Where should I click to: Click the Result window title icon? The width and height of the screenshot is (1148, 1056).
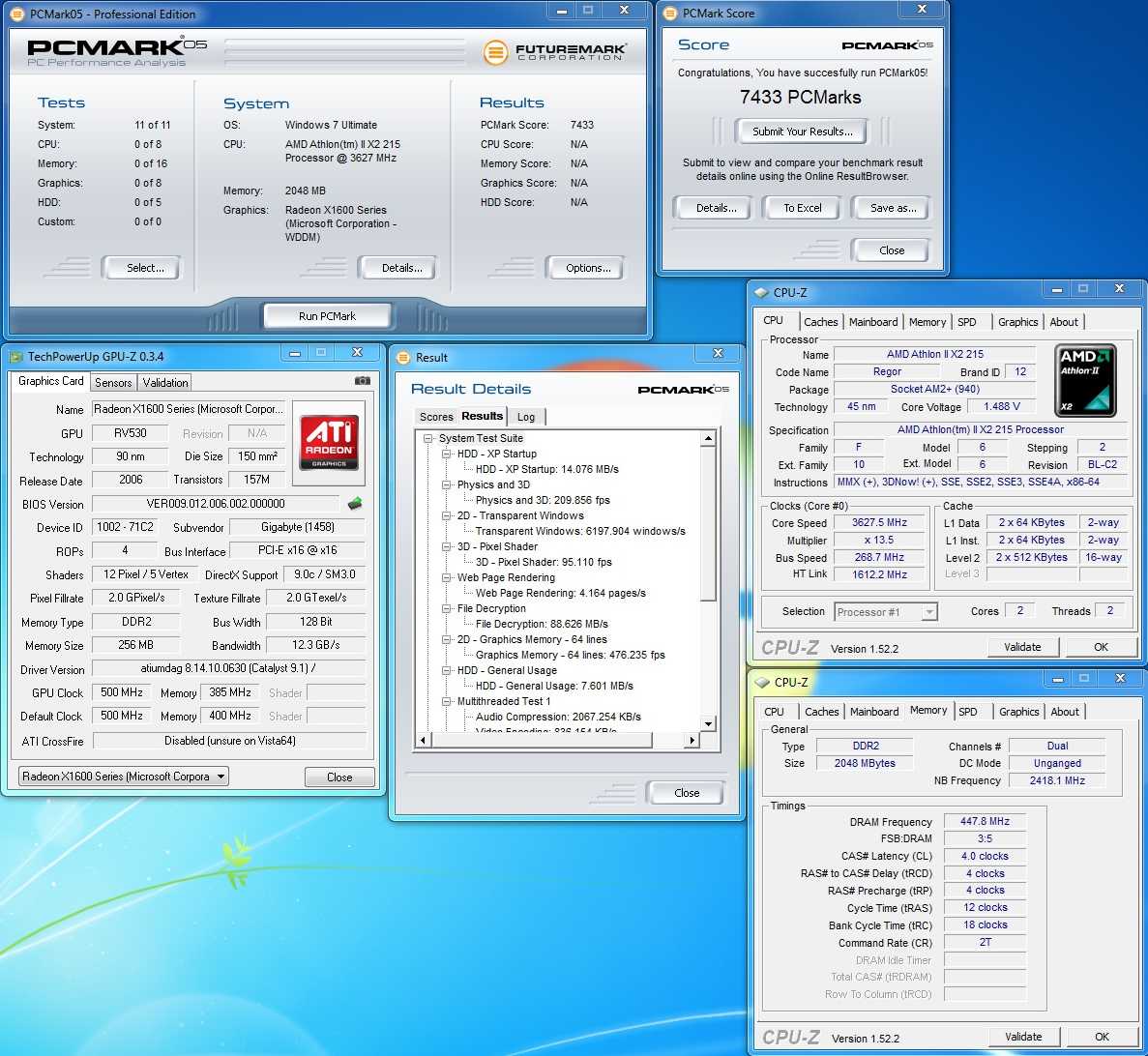403,358
